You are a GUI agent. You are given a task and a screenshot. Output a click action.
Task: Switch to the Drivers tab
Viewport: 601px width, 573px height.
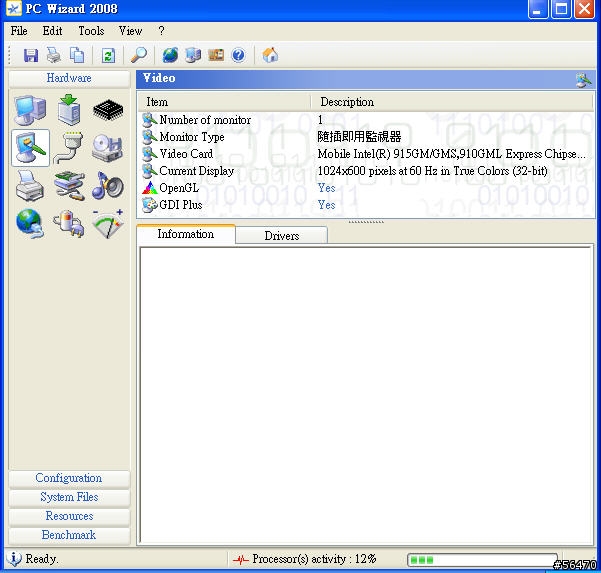(x=282, y=235)
